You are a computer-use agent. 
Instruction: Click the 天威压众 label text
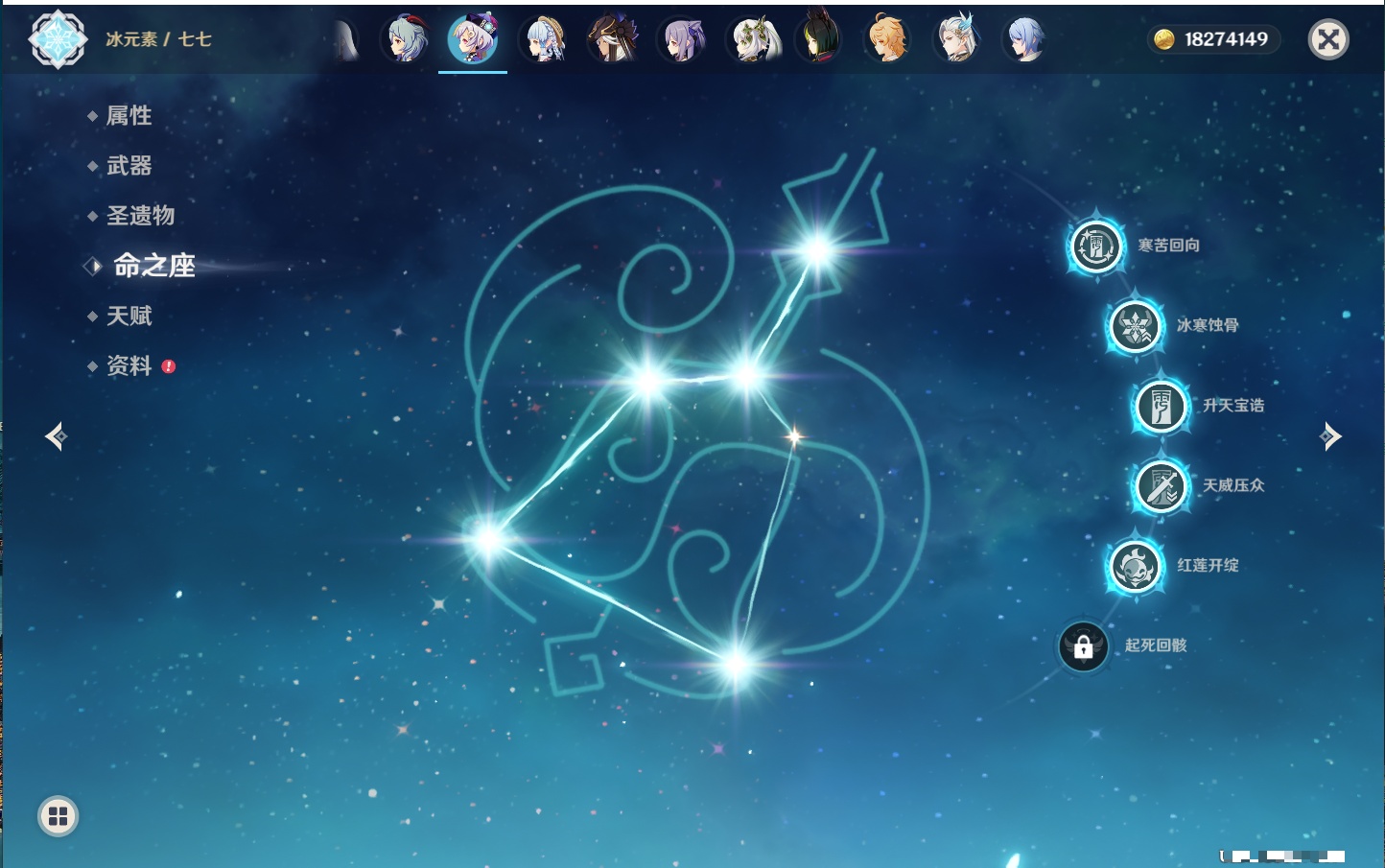pyautogui.click(x=1233, y=485)
